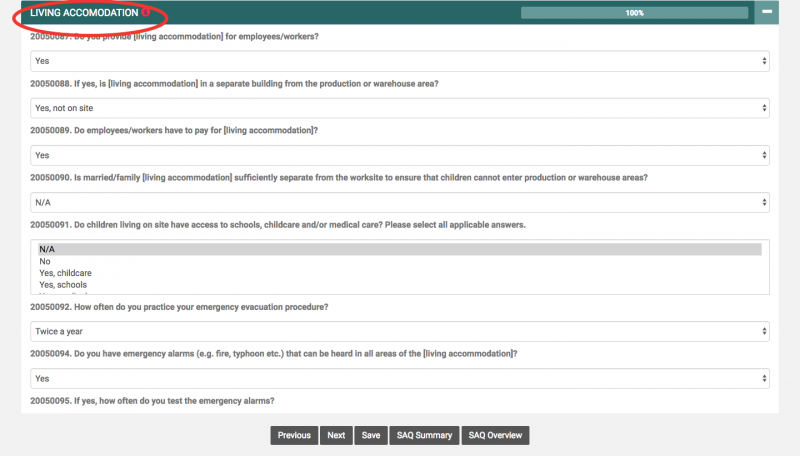Open the SAQ Overview
This screenshot has height=456, width=800.
click(495, 435)
